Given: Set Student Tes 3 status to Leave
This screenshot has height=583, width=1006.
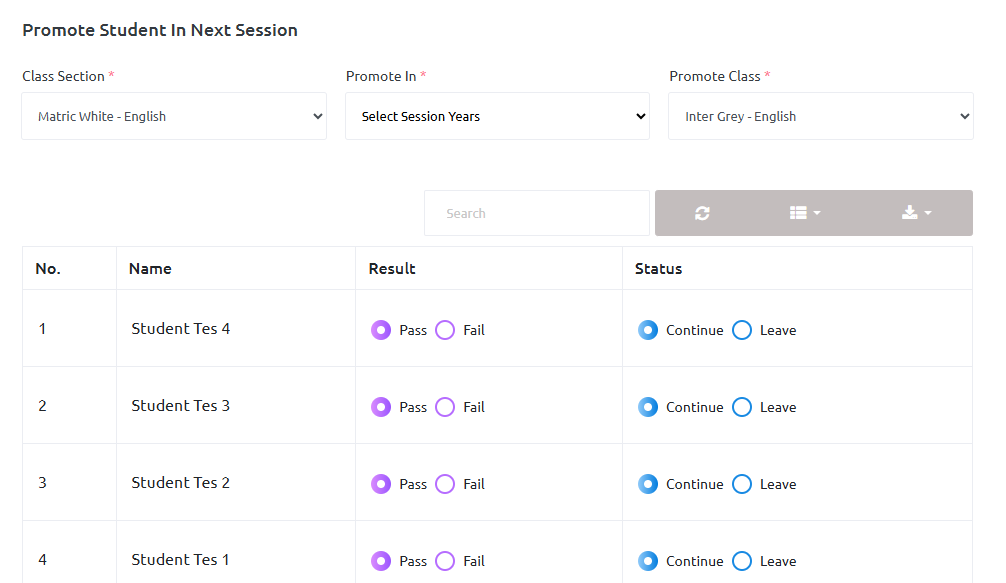Looking at the screenshot, I should [x=742, y=407].
